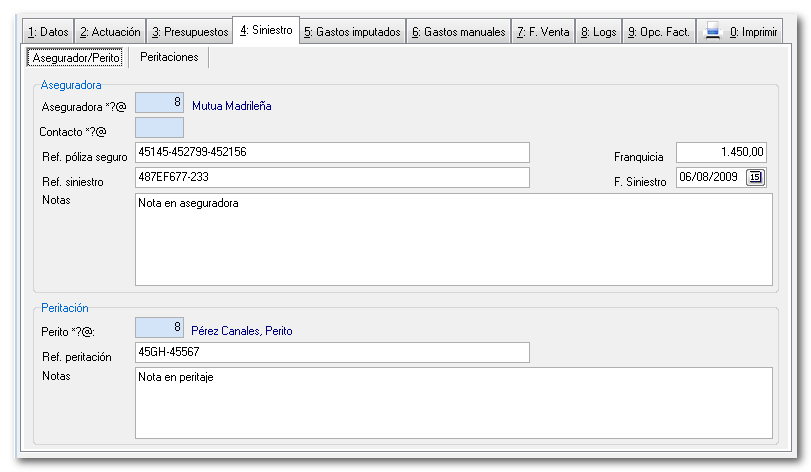811x472 pixels.
Task: Click the Ref. siniestro input field
Action: 331,178
